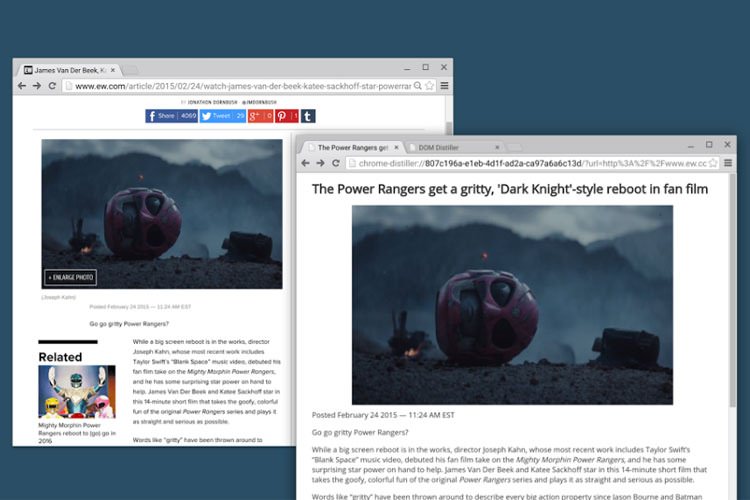Share the article on Google Plus
750x500 pixels.
tap(260, 116)
